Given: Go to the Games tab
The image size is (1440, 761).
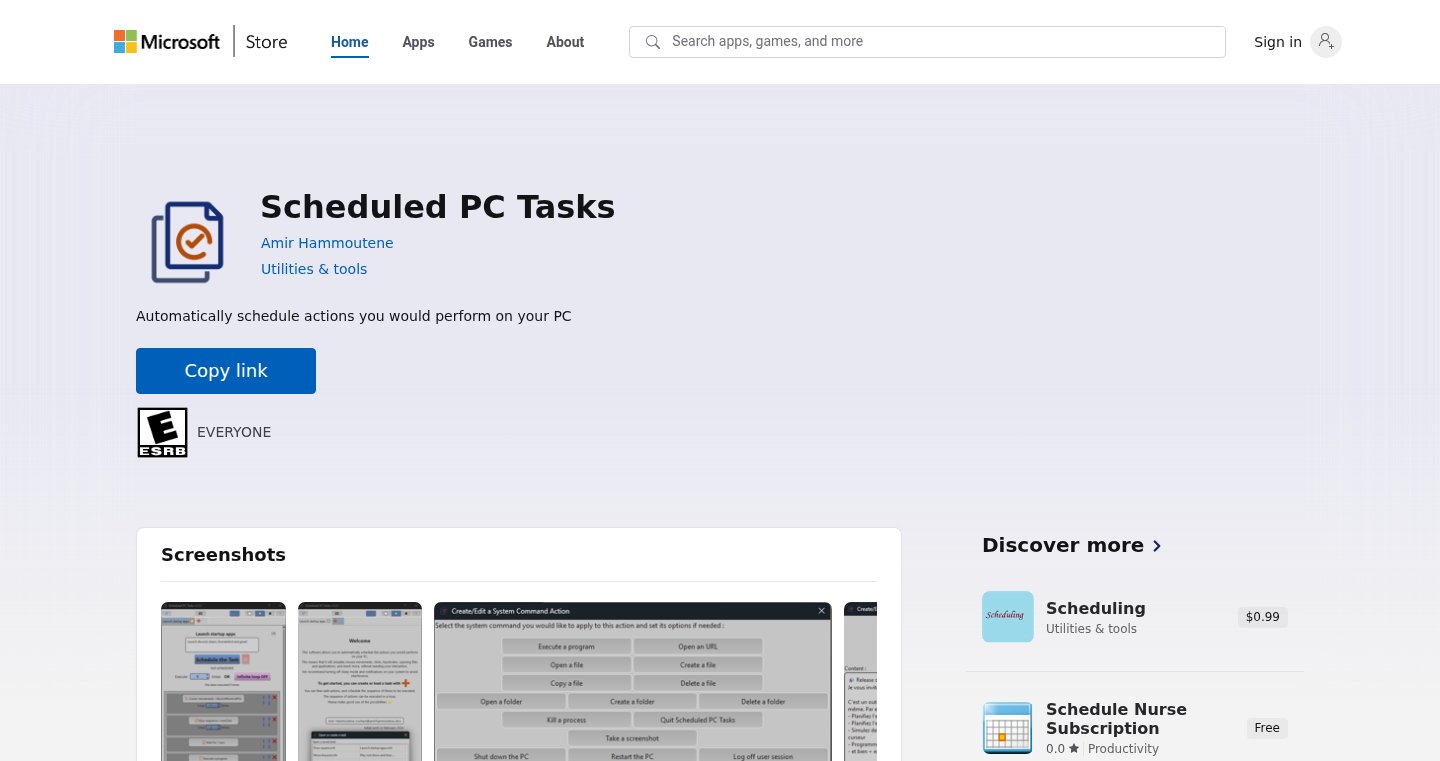Looking at the screenshot, I should pos(490,42).
